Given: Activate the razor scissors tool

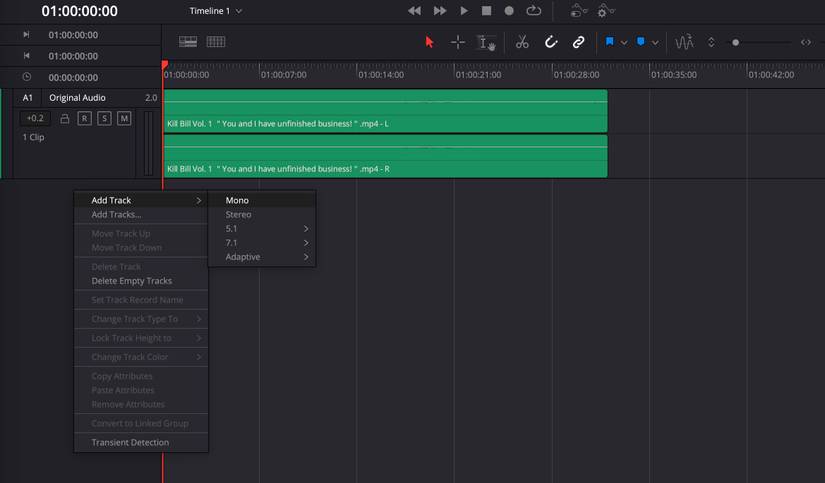Looking at the screenshot, I should coord(522,42).
